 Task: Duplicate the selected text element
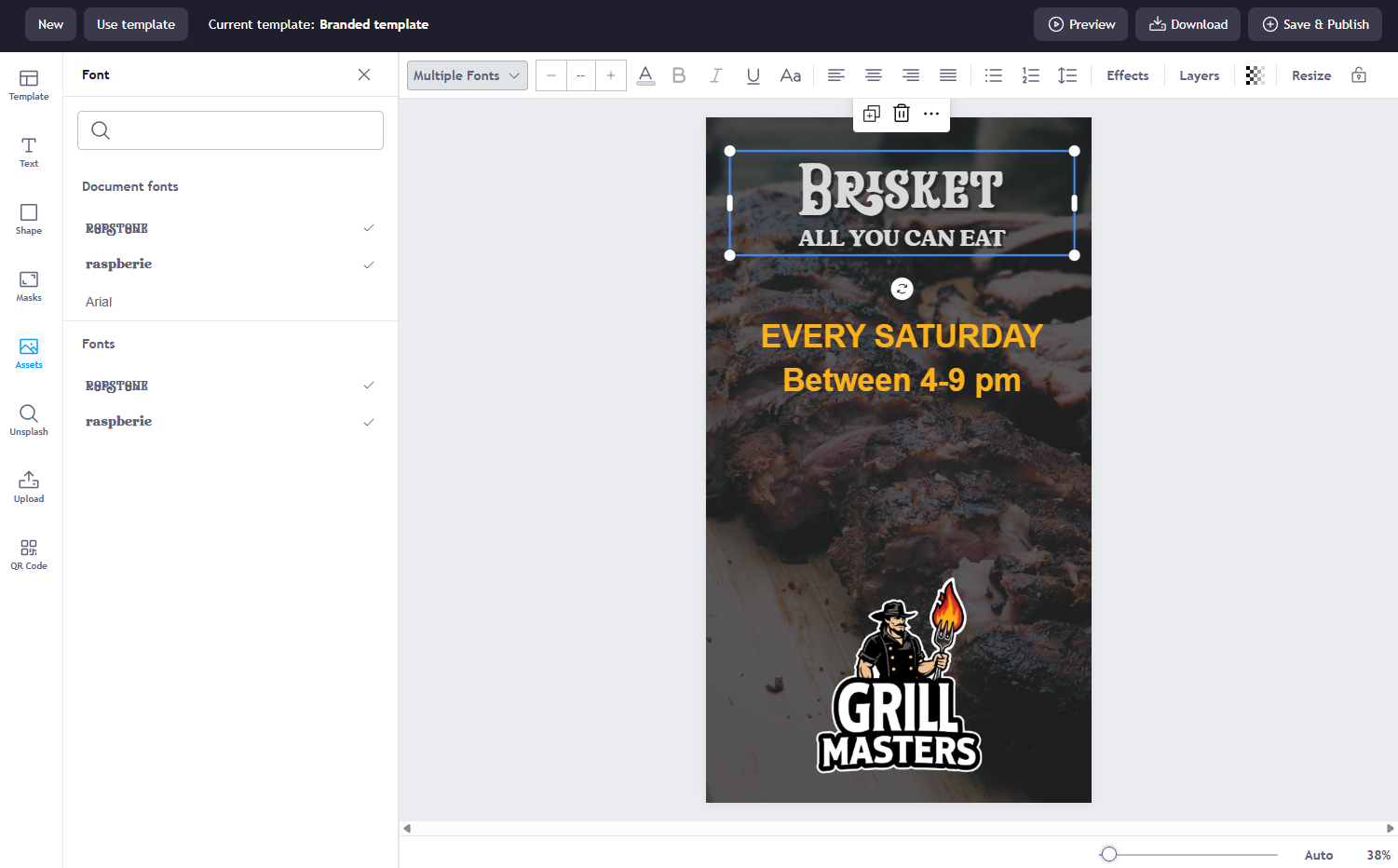click(871, 113)
